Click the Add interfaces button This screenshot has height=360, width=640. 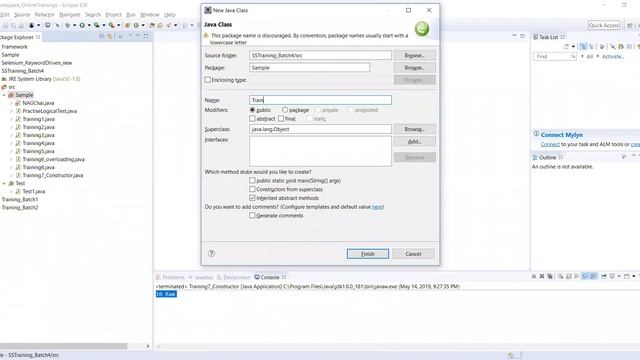click(x=415, y=141)
